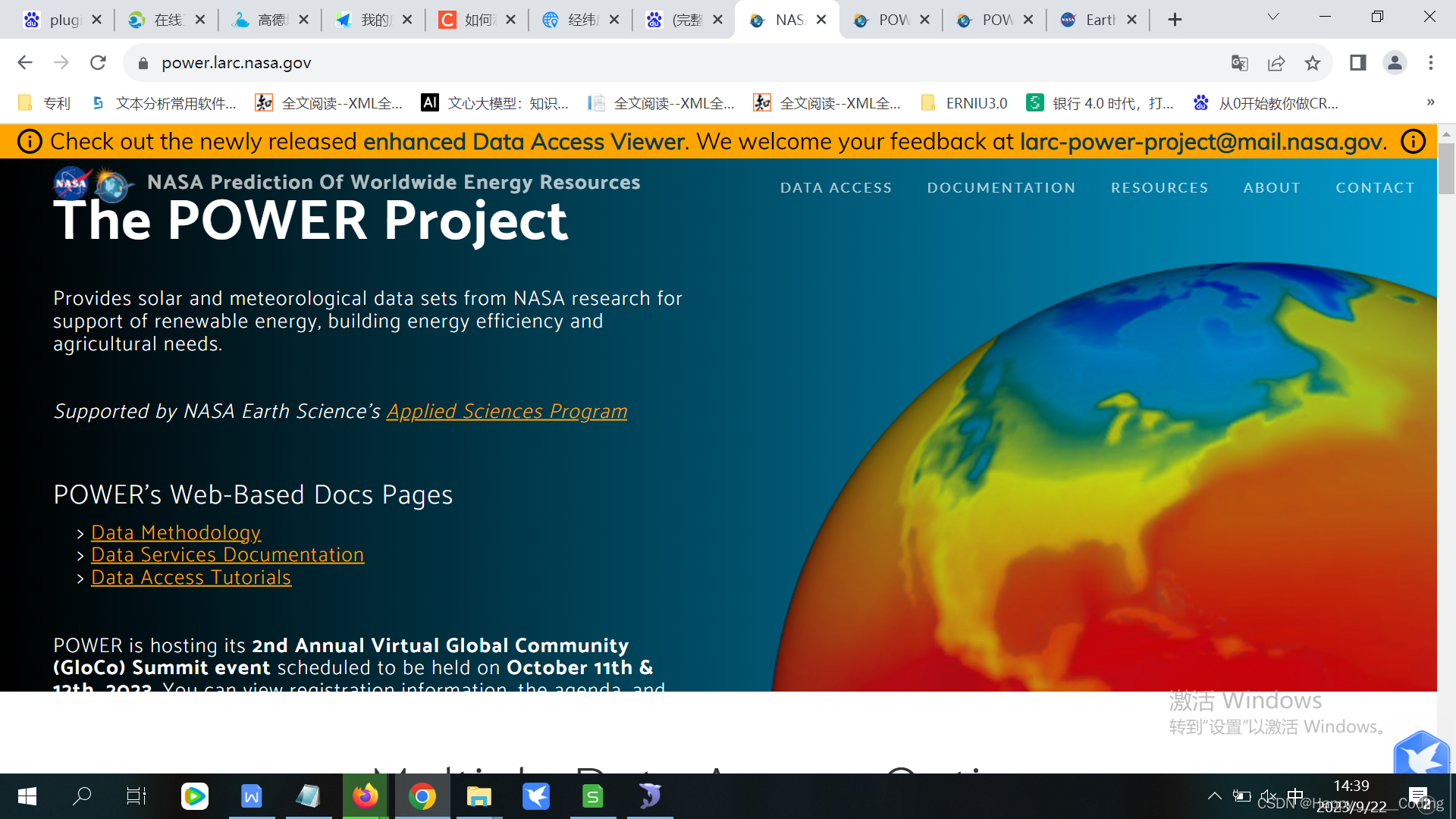Show more bookmarks with chevron
The width and height of the screenshot is (1456, 819).
[1430, 102]
